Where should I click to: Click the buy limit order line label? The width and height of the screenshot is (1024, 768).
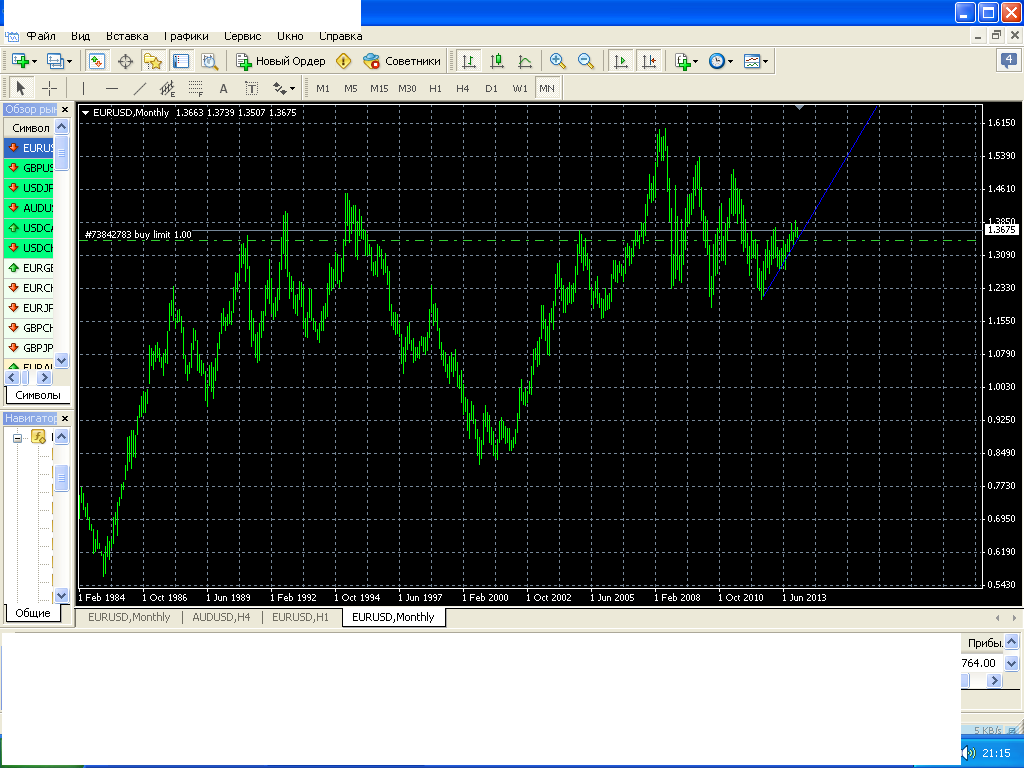pyautogui.click(x=138, y=234)
